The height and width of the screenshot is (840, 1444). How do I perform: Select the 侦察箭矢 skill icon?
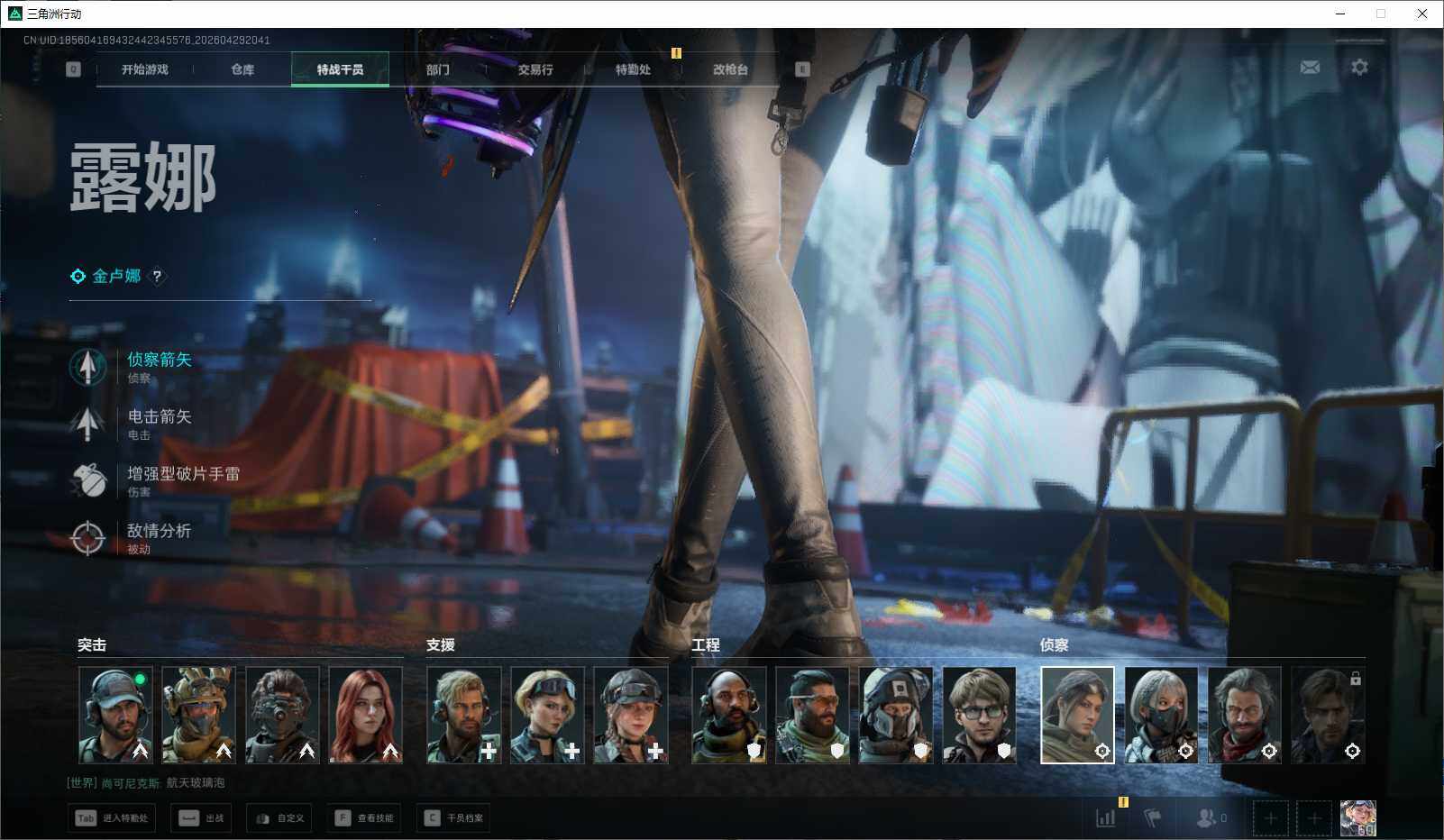[x=88, y=367]
